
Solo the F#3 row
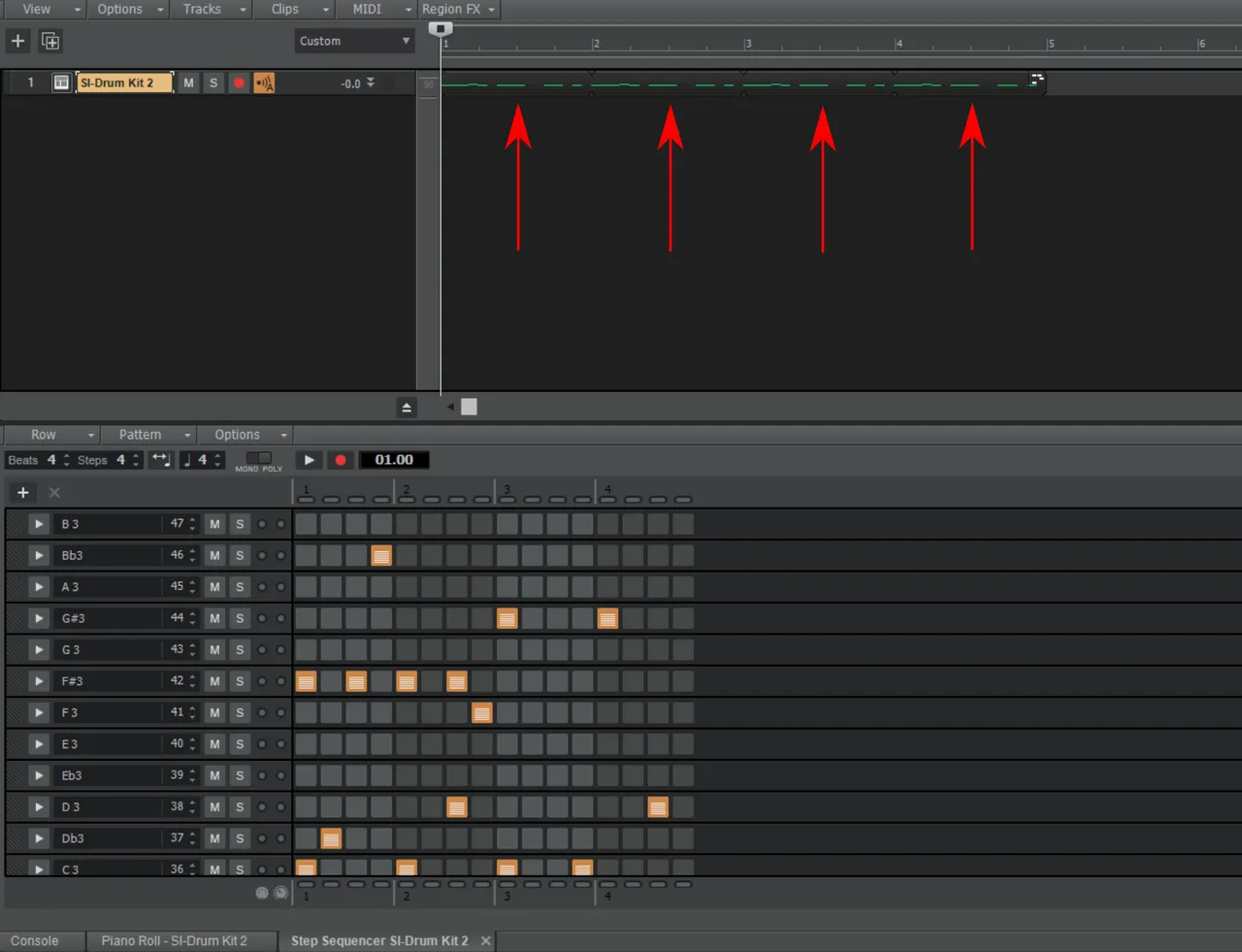click(x=240, y=681)
